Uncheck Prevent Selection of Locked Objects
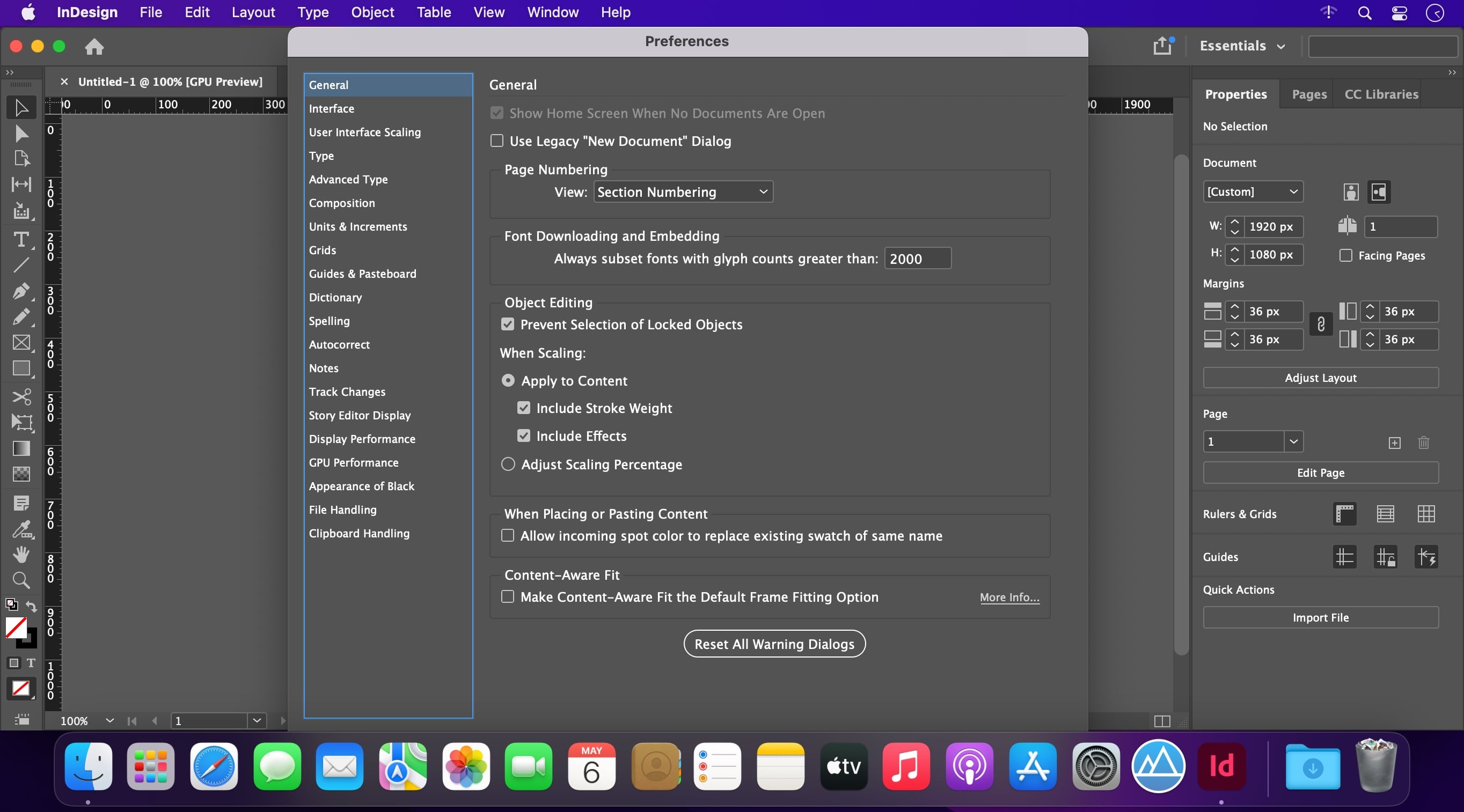Screen dimensions: 1464x812 point(508,324)
